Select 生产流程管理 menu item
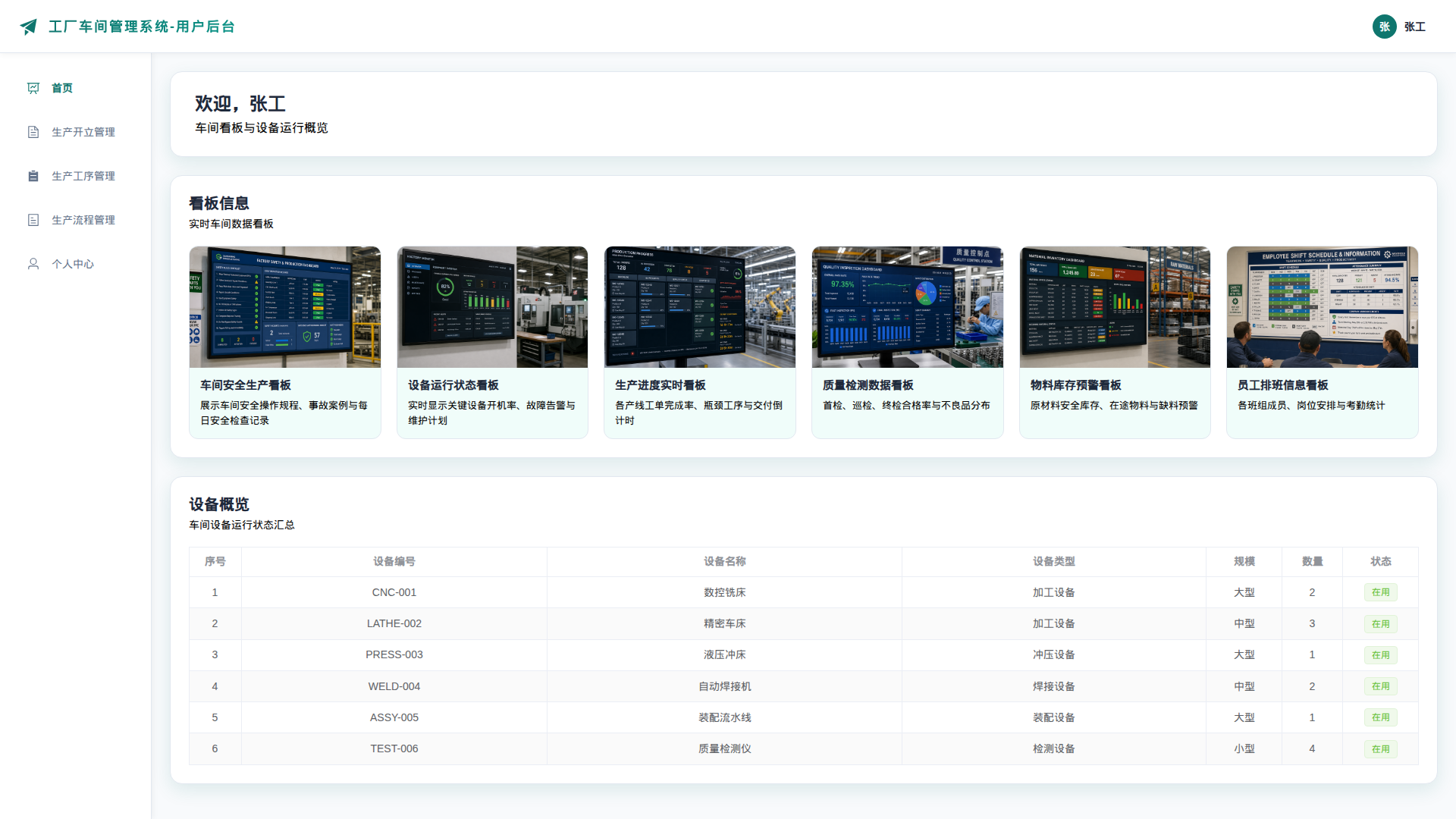The width and height of the screenshot is (1456, 819). [76, 220]
